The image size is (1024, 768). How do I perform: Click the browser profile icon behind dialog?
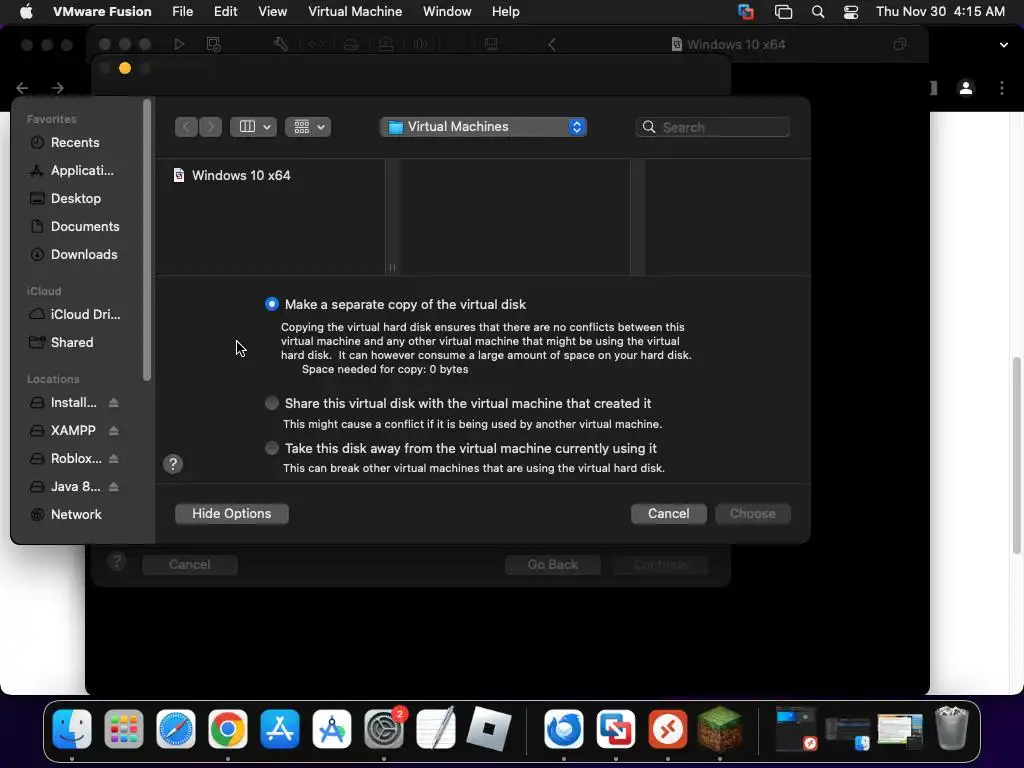click(966, 88)
